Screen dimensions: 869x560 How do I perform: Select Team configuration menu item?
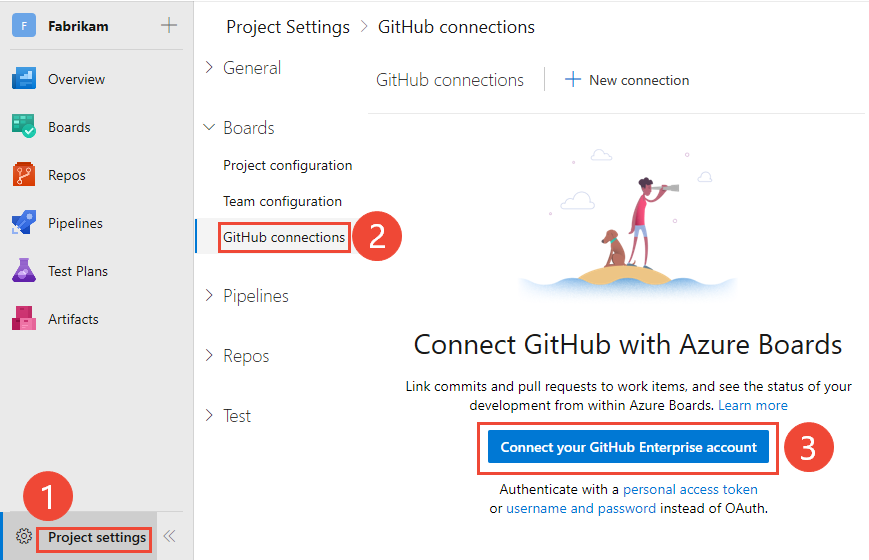point(282,201)
